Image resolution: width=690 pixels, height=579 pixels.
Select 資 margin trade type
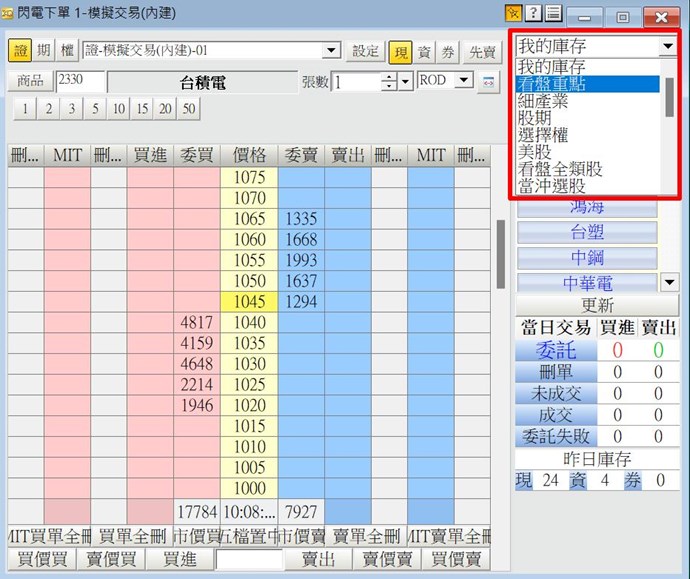click(424, 52)
